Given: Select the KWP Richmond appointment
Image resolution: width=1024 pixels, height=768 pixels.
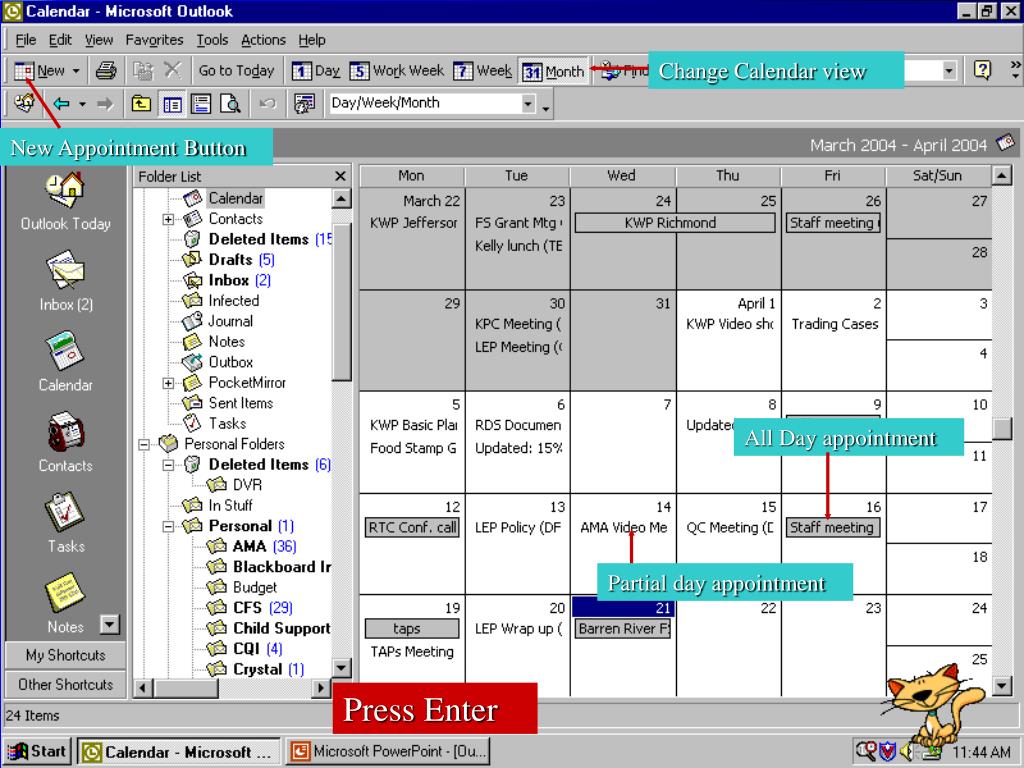Looking at the screenshot, I should (x=675, y=223).
